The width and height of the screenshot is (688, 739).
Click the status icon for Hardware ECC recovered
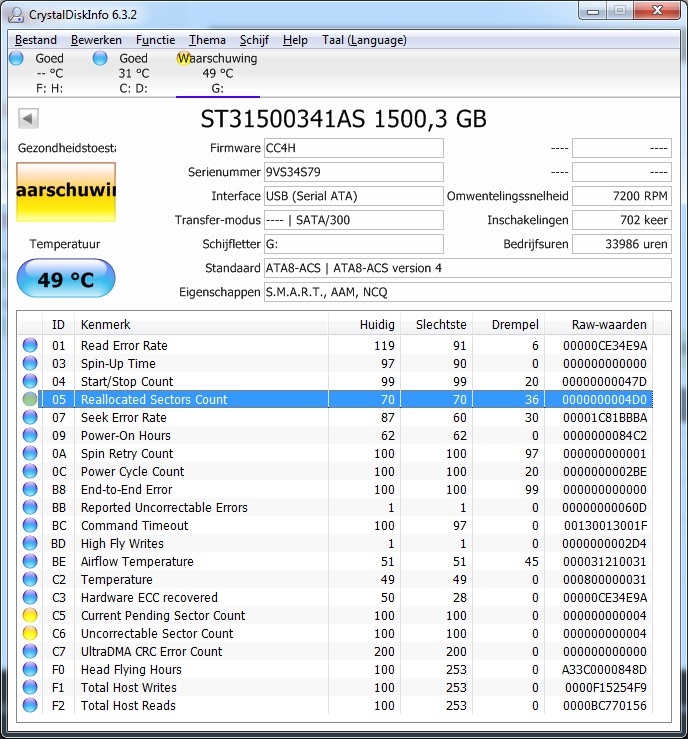click(30, 598)
